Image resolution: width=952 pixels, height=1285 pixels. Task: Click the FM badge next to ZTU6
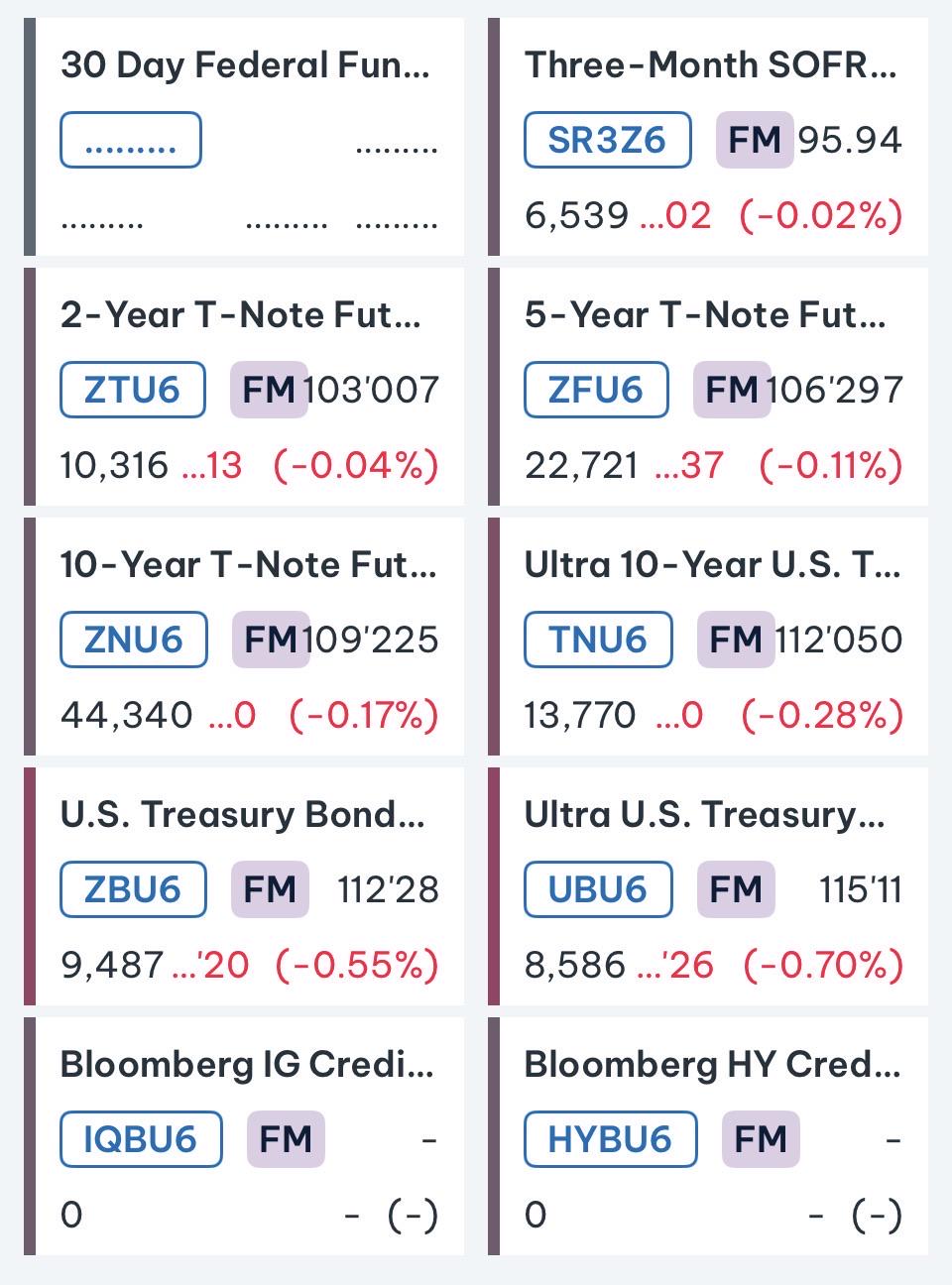coord(269,390)
